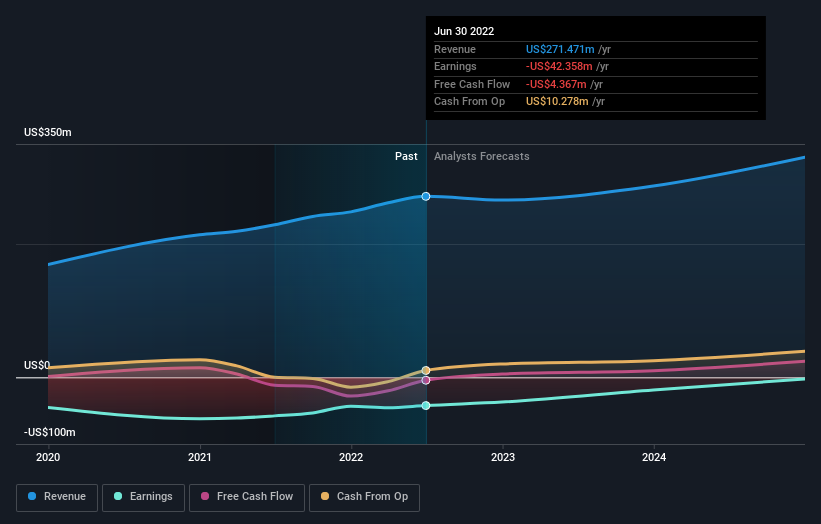The height and width of the screenshot is (524, 821).
Task: Click the Past label on chart
Action: (x=406, y=157)
